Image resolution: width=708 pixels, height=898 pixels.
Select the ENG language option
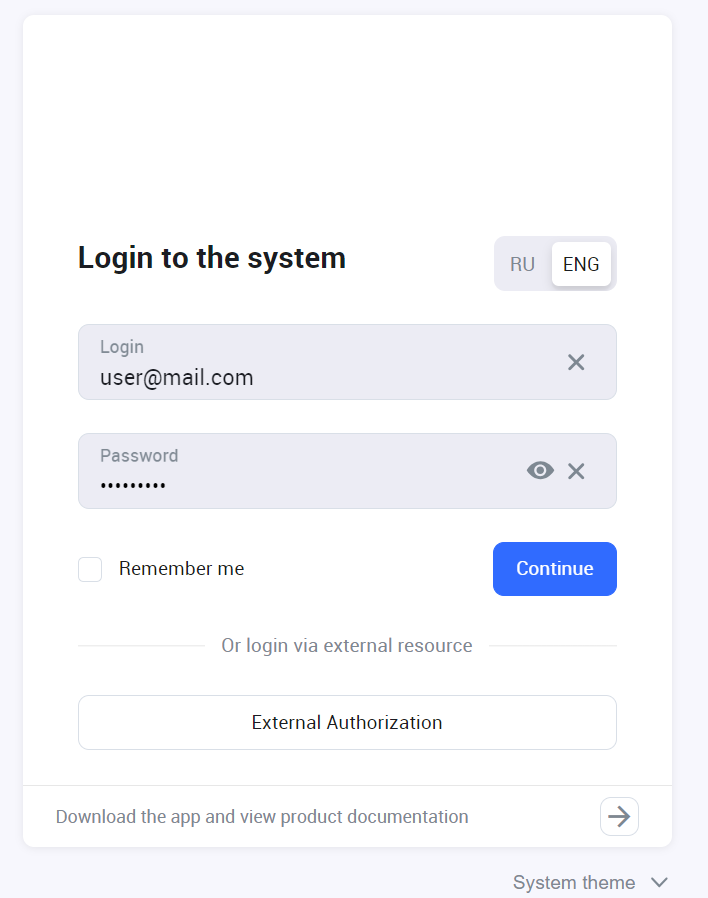pos(581,264)
